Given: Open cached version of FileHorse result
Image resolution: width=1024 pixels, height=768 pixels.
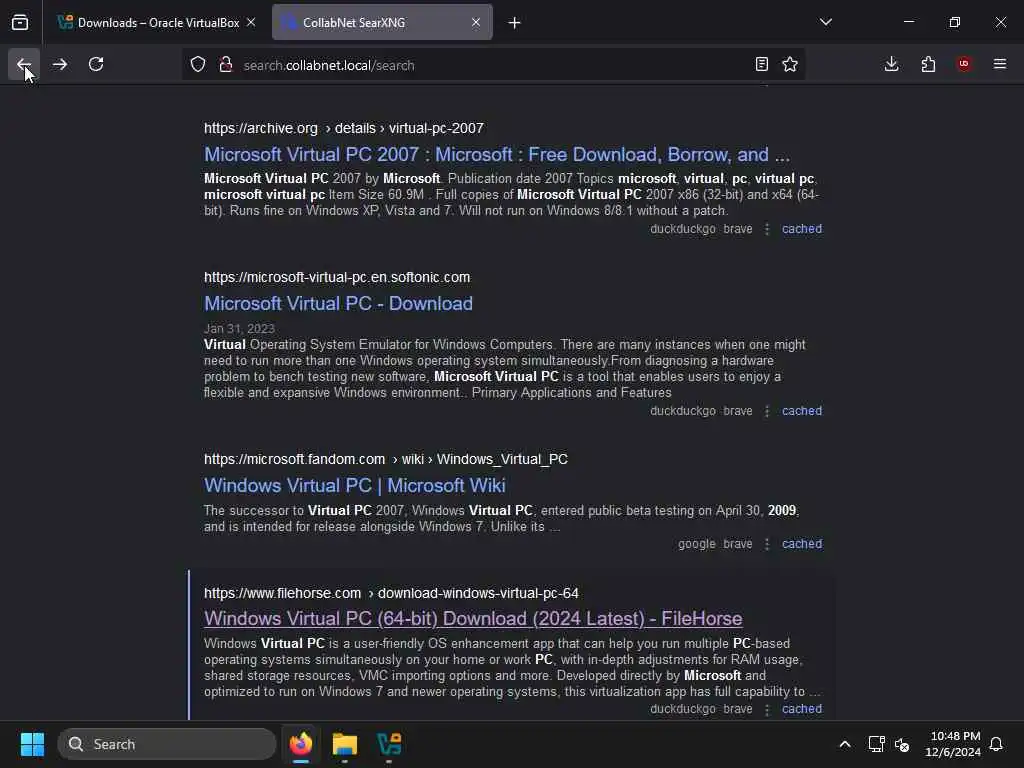Looking at the screenshot, I should pos(802,709).
